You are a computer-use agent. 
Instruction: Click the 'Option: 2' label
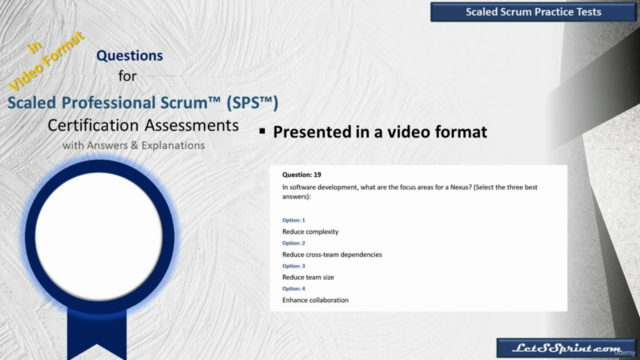(293, 243)
